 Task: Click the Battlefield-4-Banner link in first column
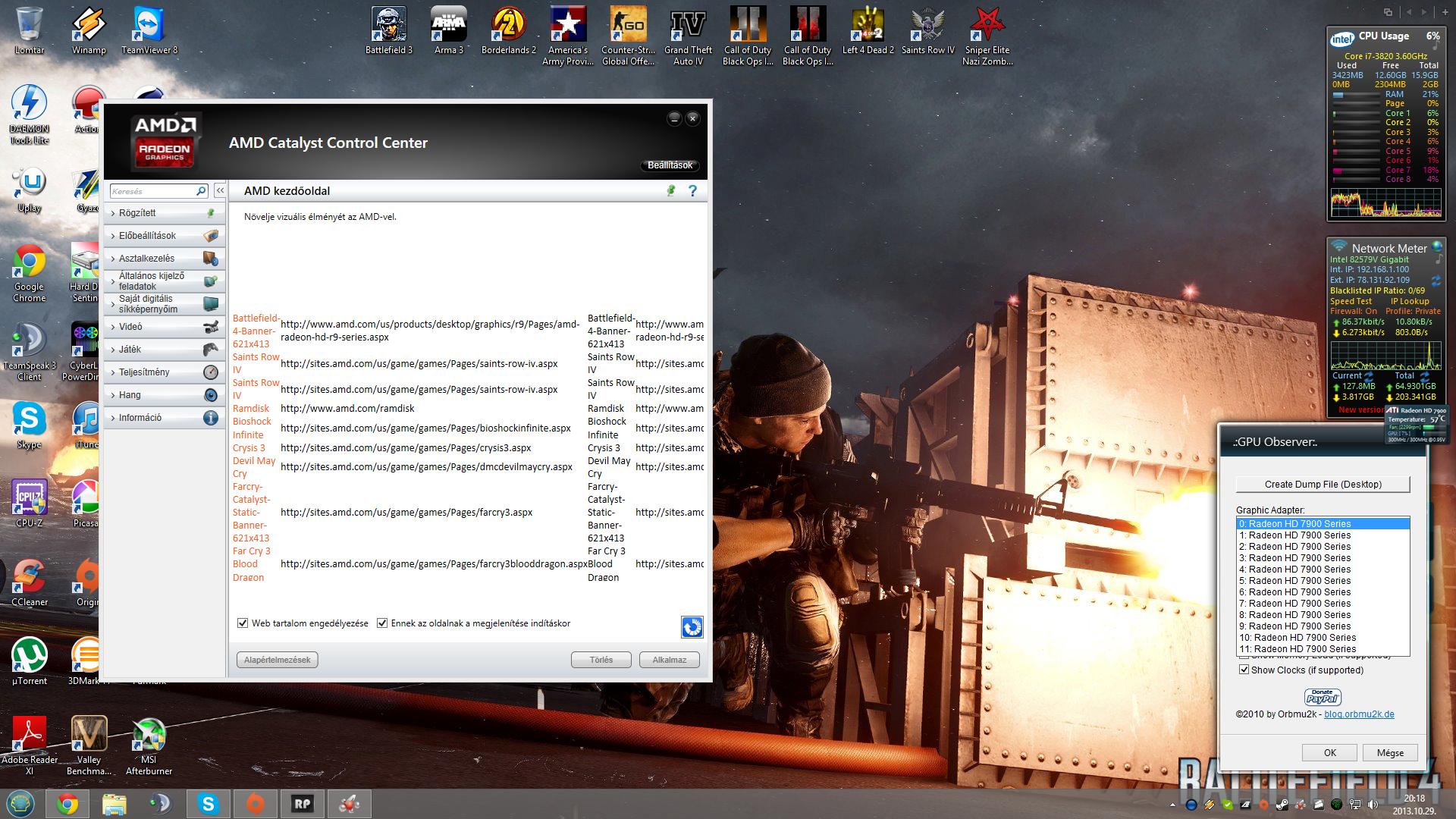256,331
